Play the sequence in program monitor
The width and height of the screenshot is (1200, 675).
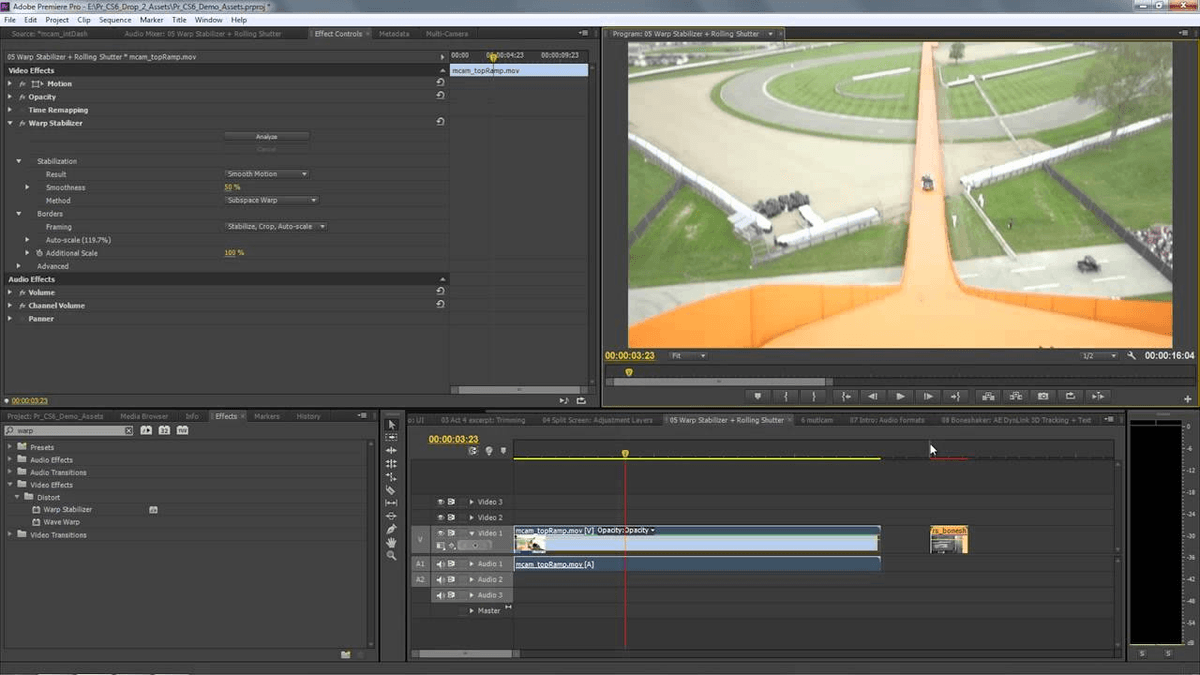coord(900,396)
